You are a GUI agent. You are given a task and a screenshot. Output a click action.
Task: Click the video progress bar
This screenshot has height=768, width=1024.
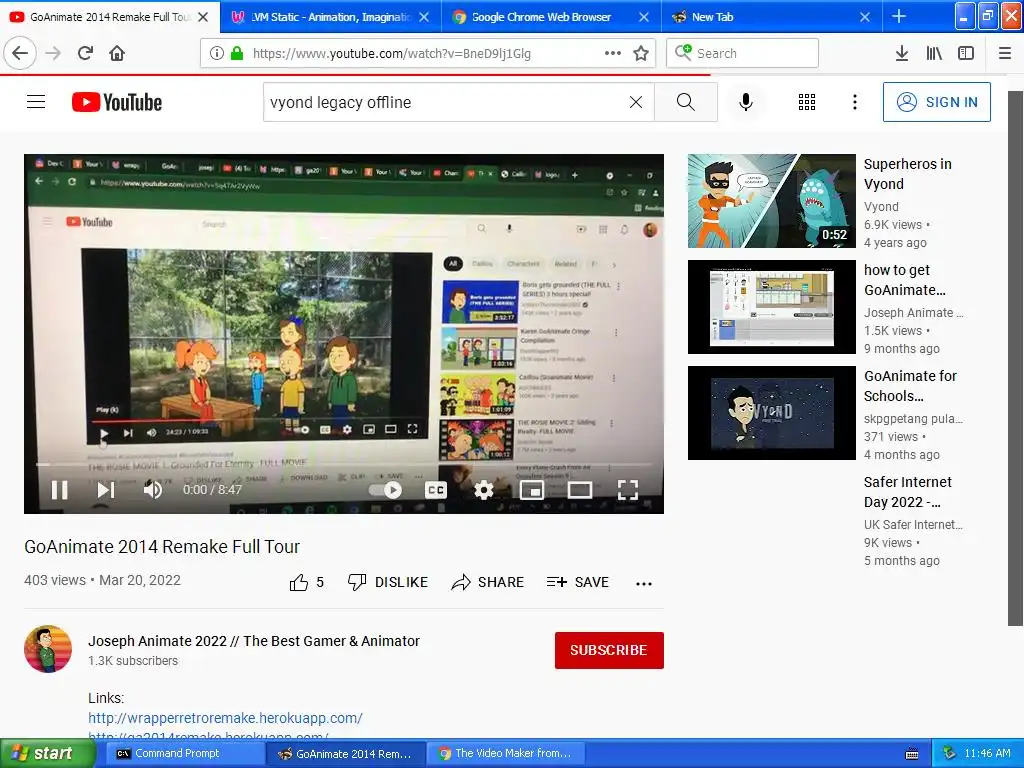point(344,464)
